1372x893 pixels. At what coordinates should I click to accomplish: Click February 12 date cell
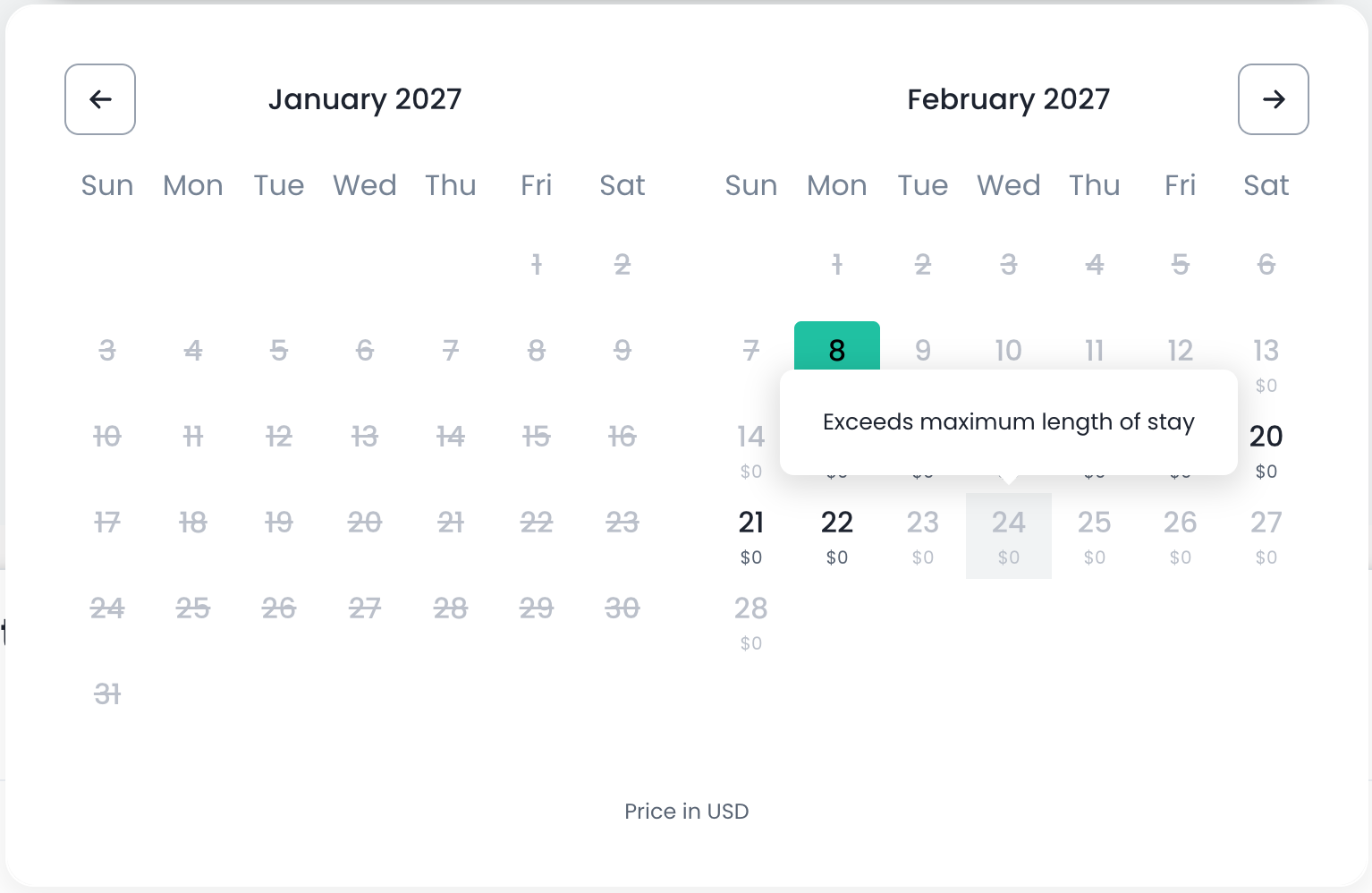[1180, 349]
